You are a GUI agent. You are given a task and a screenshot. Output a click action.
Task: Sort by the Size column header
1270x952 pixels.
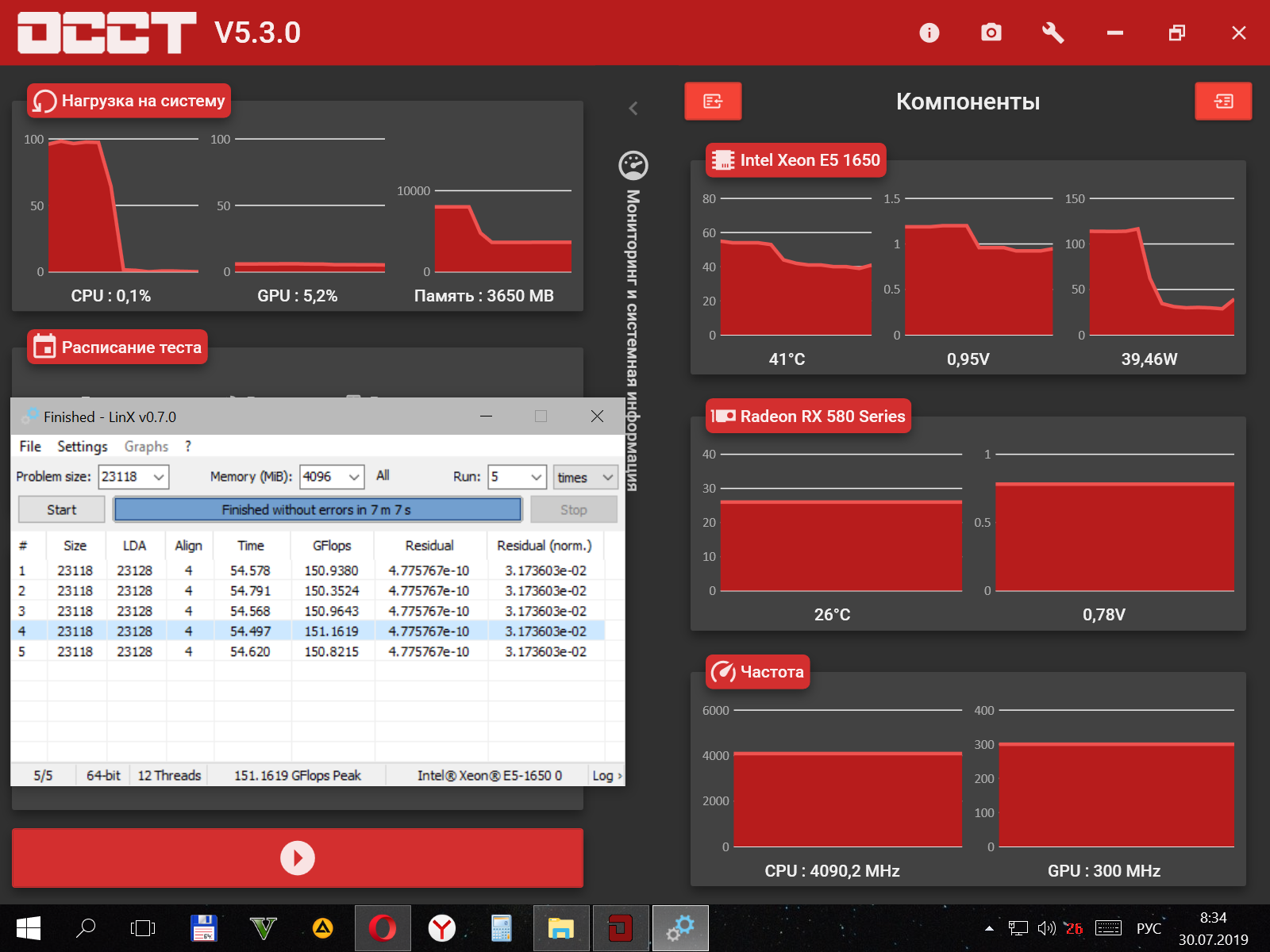(x=75, y=546)
